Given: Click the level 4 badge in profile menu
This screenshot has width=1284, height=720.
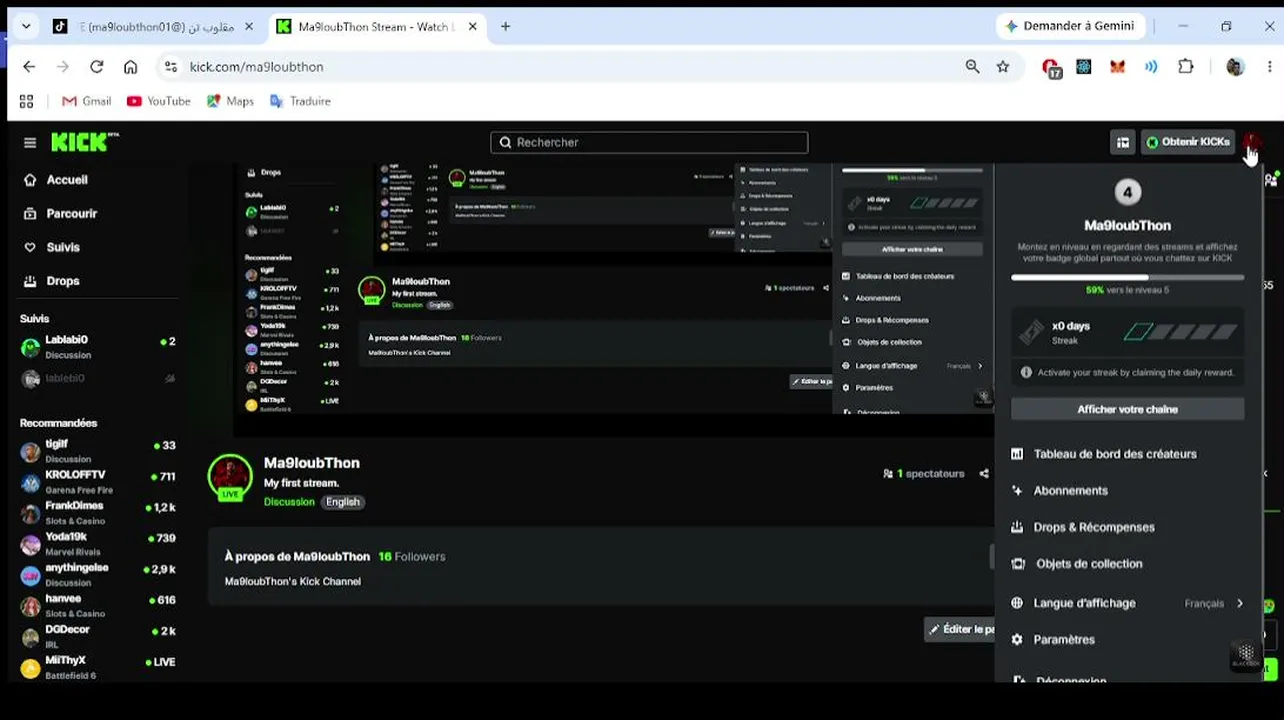Looking at the screenshot, I should (x=1128, y=192).
